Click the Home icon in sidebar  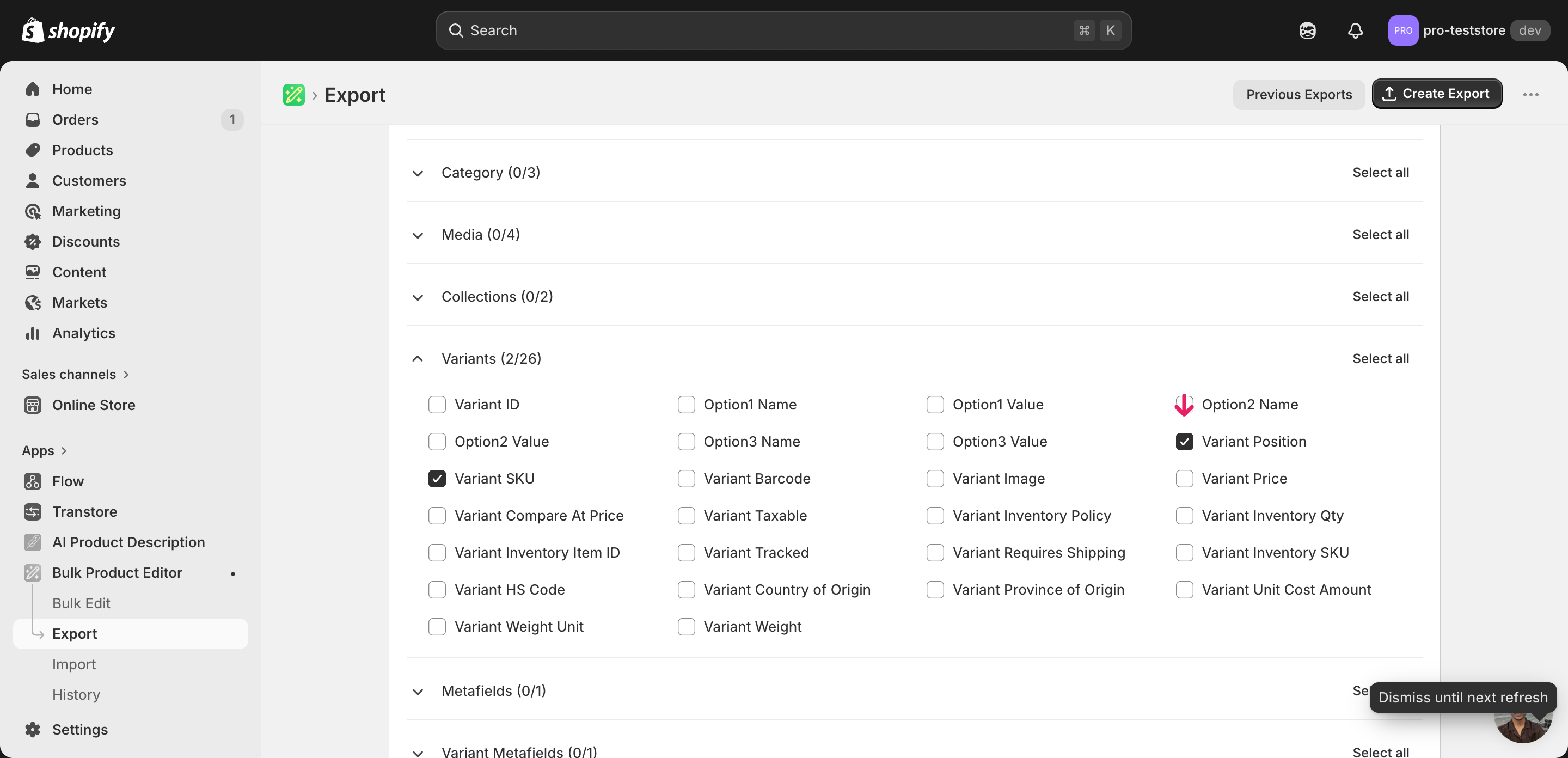[33, 89]
